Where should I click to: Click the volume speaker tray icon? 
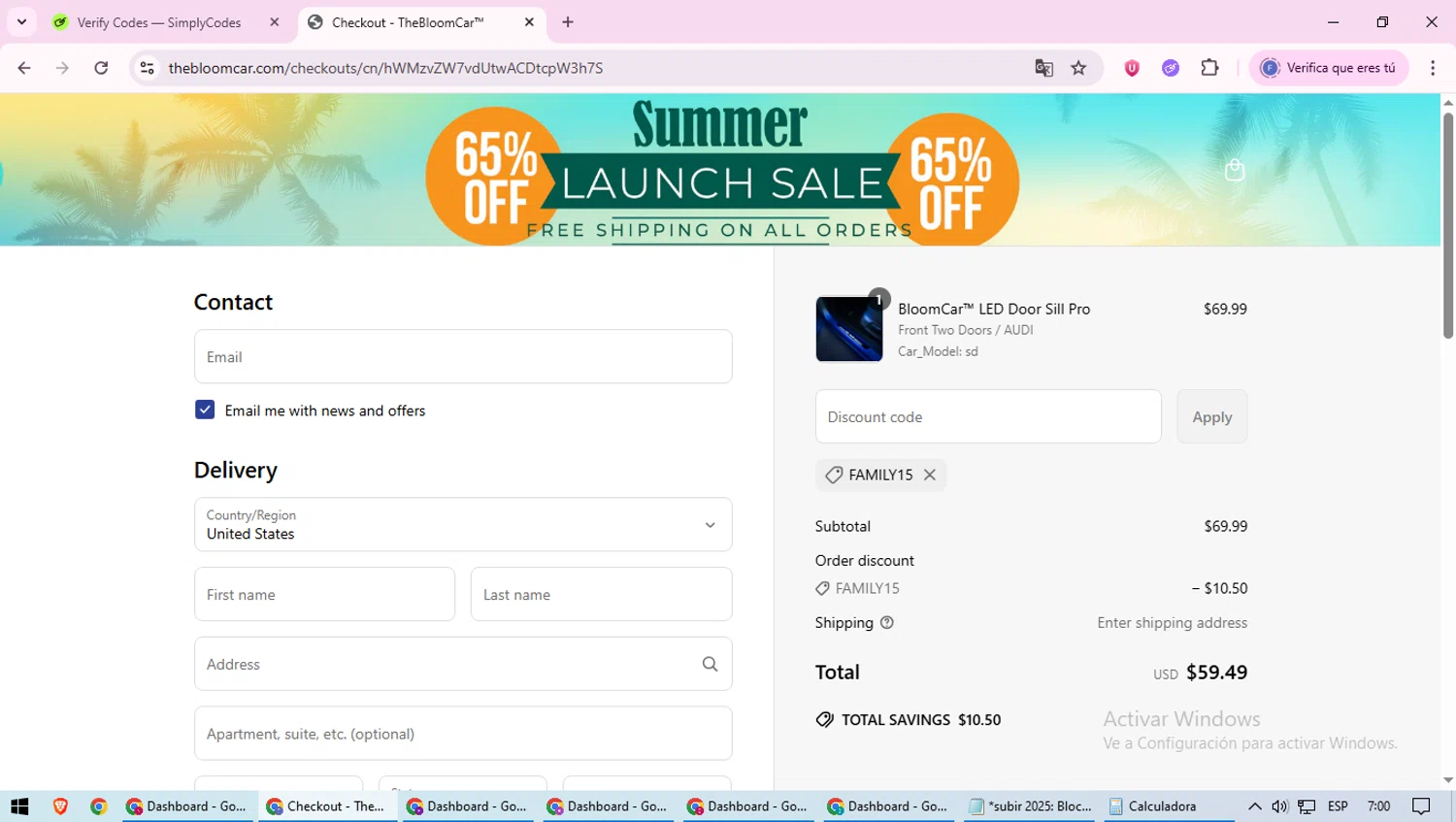(1279, 806)
